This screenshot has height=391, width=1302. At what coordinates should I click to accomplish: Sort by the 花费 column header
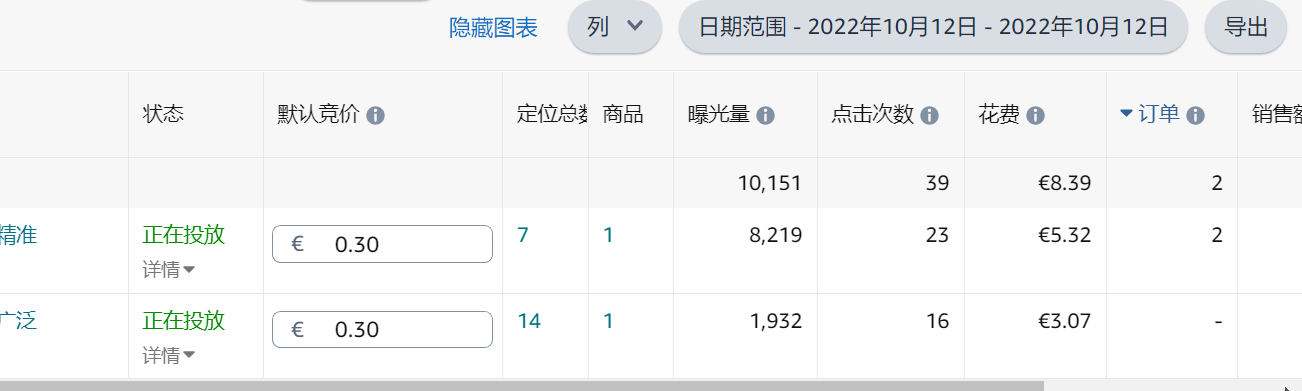click(999, 115)
